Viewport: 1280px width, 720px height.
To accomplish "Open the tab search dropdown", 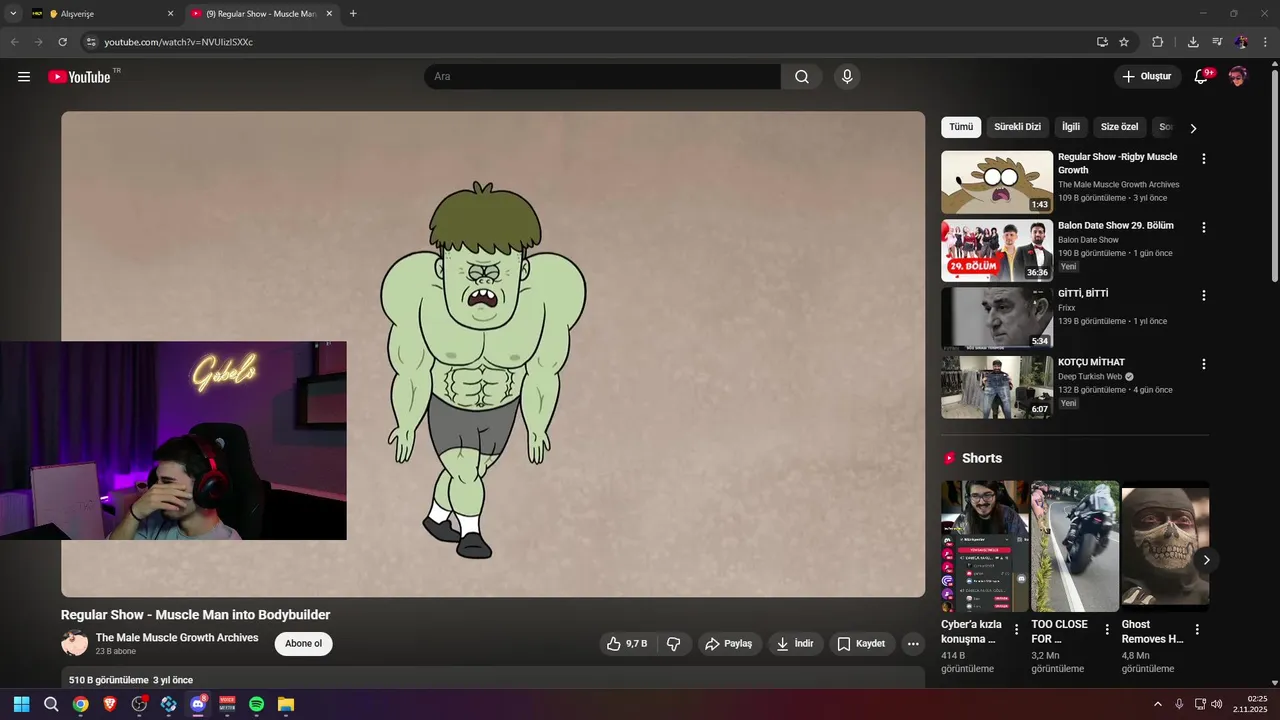I will (x=13, y=14).
